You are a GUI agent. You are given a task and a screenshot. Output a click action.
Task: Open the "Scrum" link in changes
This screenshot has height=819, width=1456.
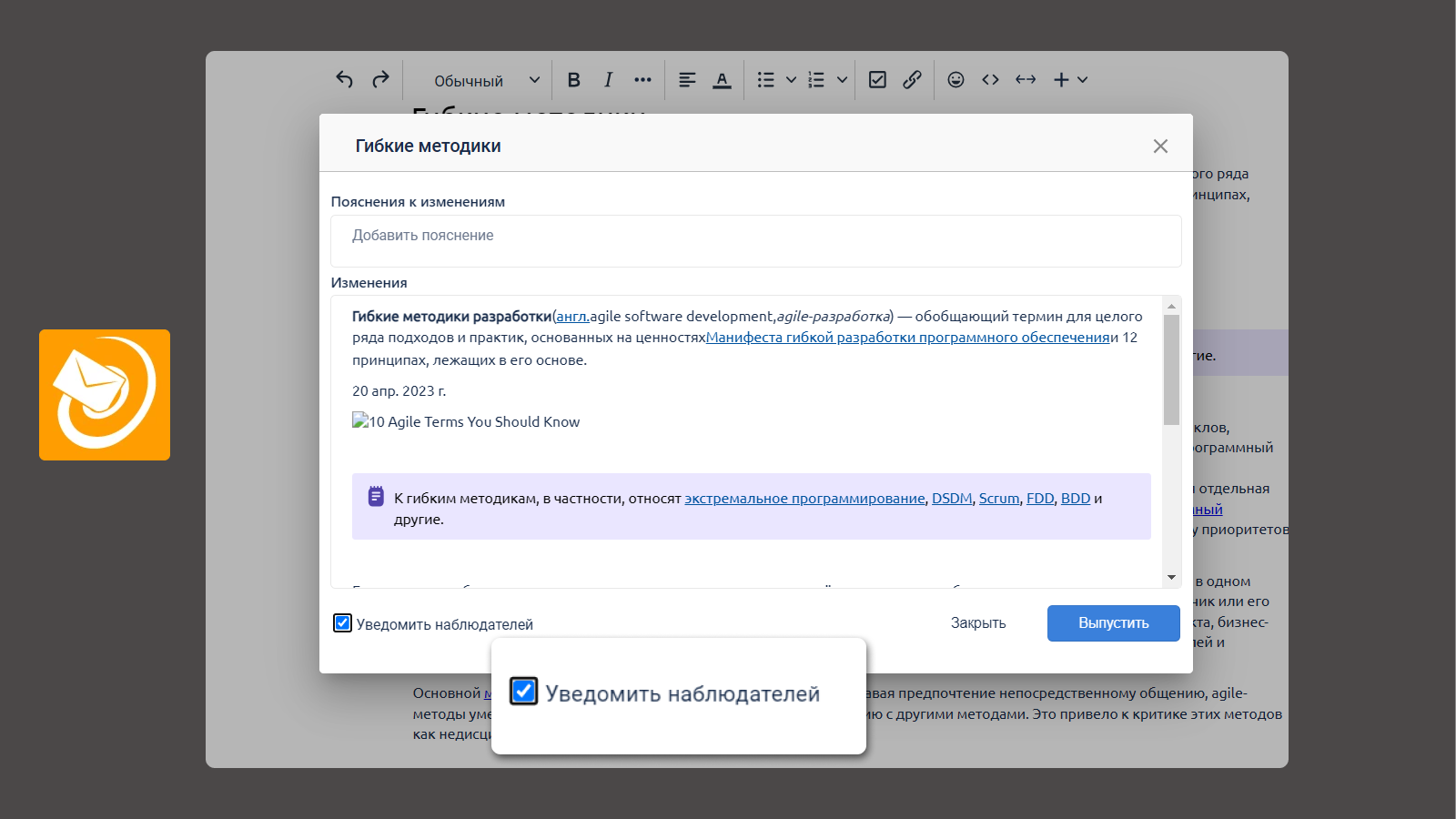click(998, 499)
